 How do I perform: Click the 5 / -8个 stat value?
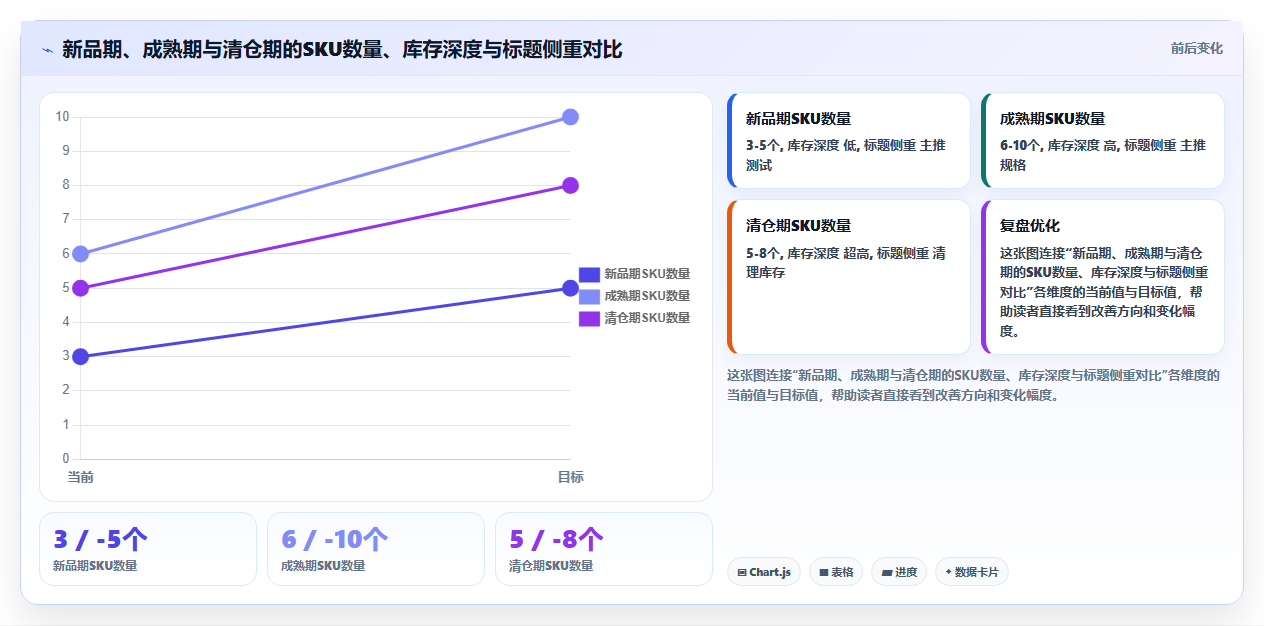pos(557,540)
